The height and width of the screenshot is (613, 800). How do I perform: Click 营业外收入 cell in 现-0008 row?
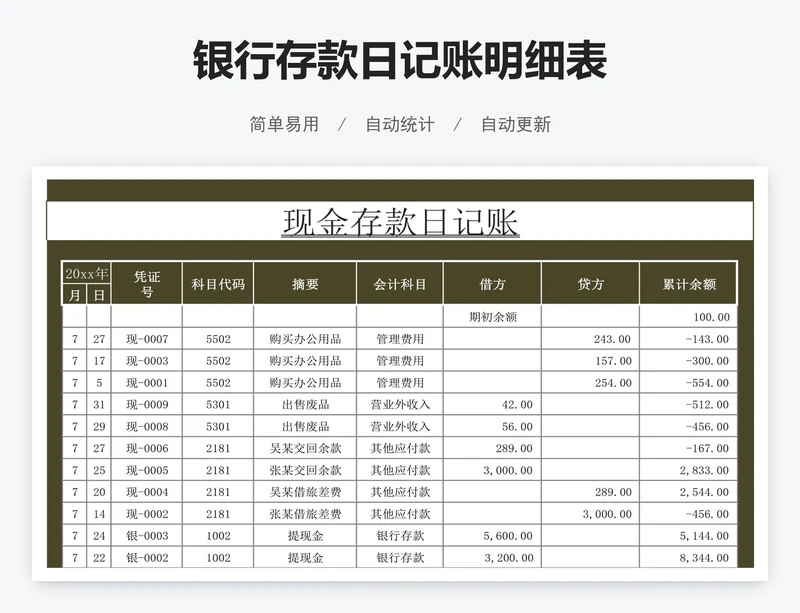click(400, 426)
